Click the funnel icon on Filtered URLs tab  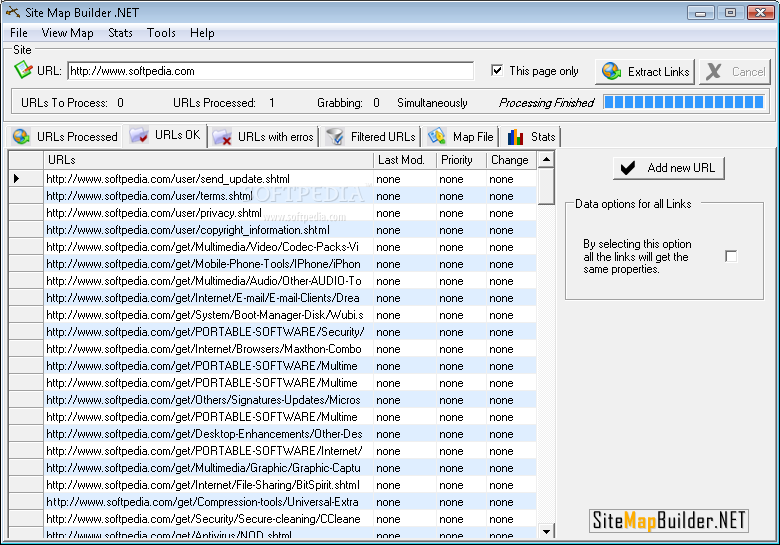[335, 137]
